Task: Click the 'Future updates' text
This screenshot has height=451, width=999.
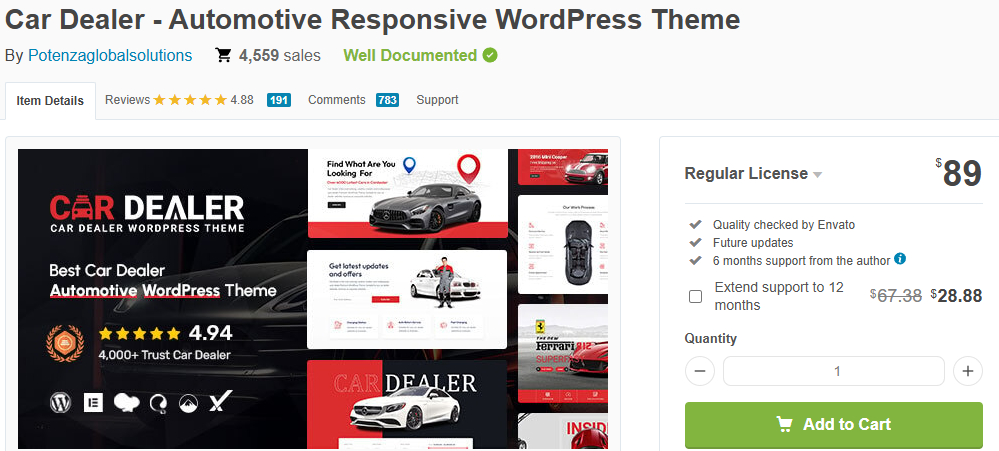Action: (x=753, y=243)
